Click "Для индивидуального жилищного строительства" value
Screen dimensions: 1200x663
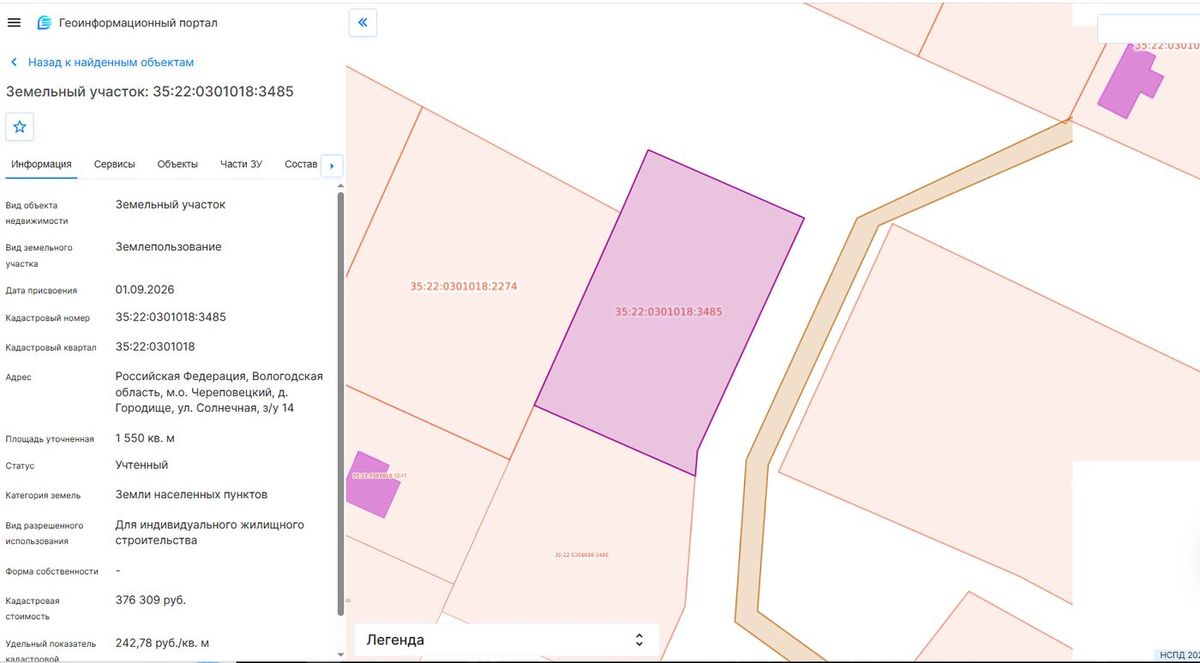(x=210, y=532)
